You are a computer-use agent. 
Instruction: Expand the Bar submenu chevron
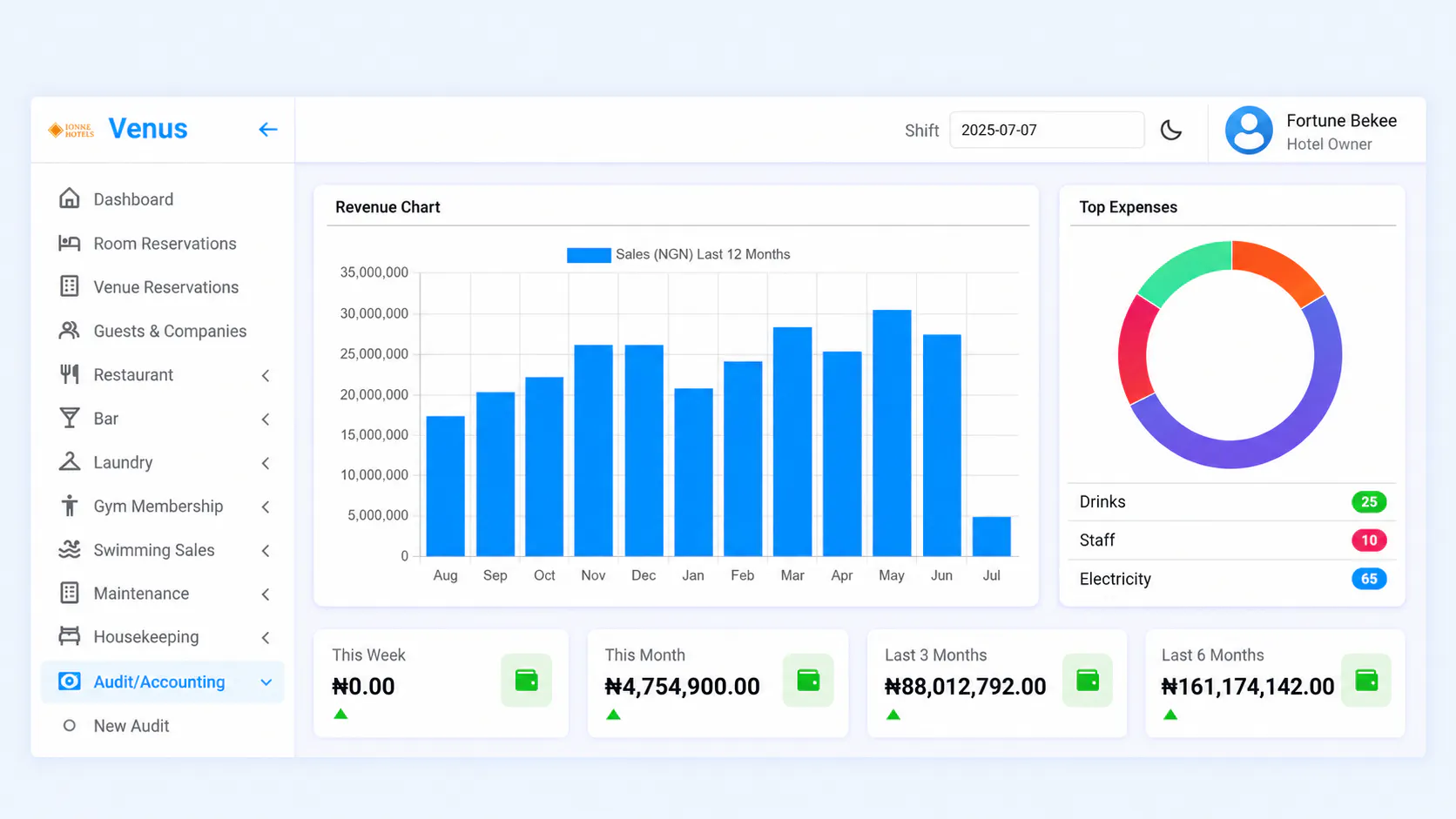[266, 419]
